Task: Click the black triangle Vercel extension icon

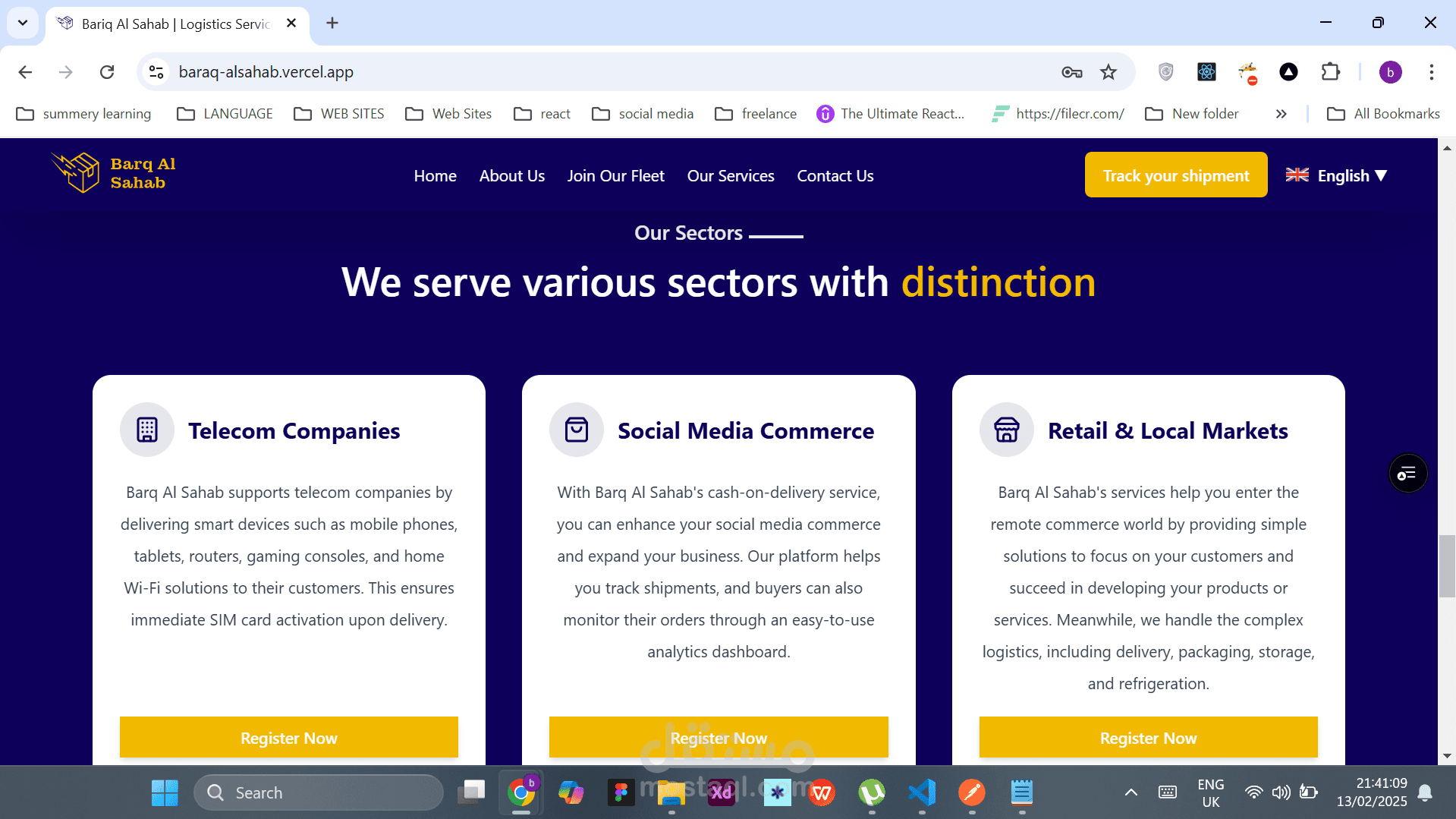Action: tap(1288, 72)
